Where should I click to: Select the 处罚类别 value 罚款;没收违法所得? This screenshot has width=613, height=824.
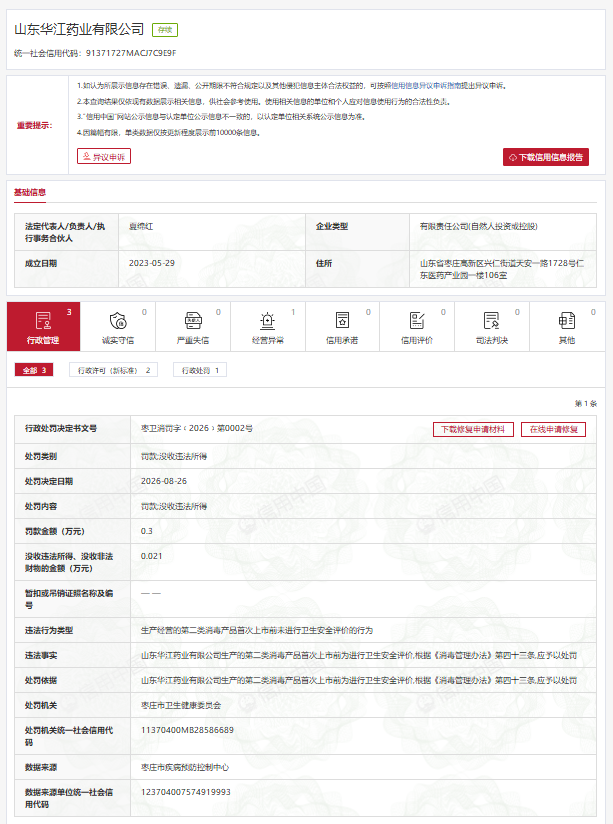(x=173, y=456)
